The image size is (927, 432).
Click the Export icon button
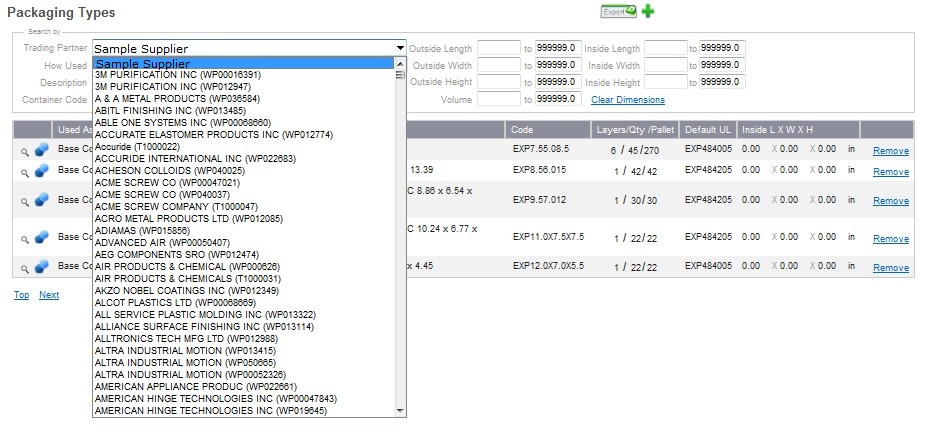tap(618, 11)
